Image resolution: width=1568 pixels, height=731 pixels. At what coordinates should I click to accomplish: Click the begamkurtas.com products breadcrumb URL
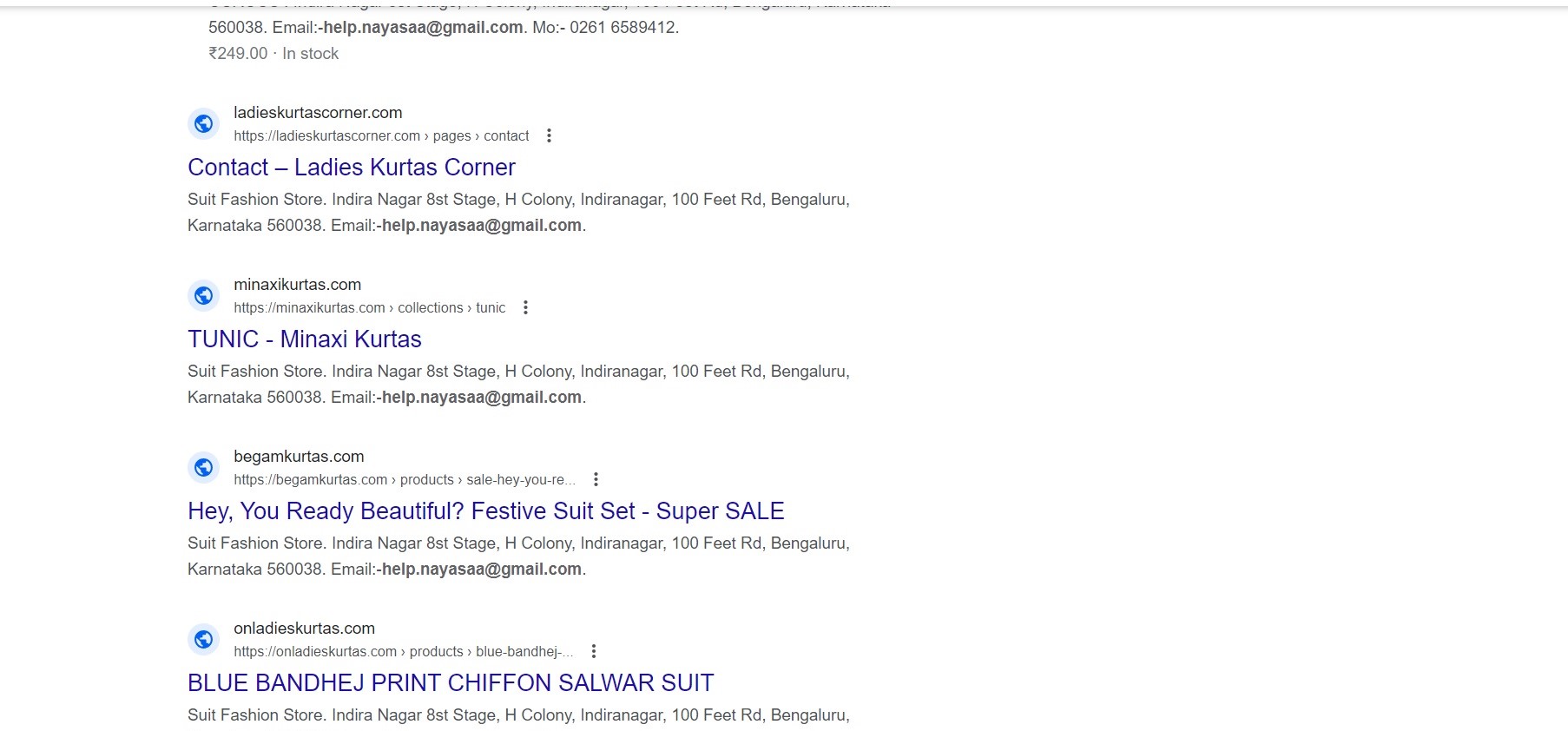pyautogui.click(x=404, y=479)
